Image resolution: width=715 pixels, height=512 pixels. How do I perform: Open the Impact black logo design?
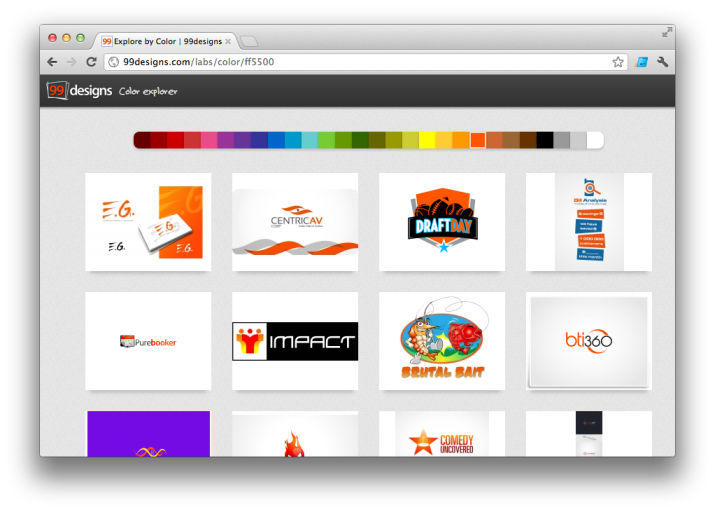point(295,341)
